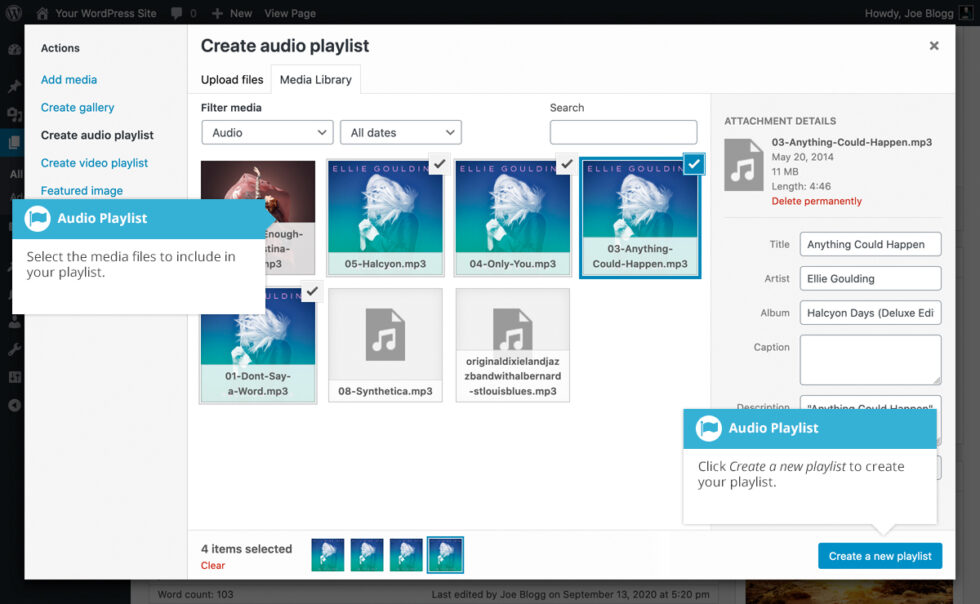The image size is (980, 604).
Task: Deselect 01-Dont-Say-a-Word.mp3 via its checkmark
Action: pyautogui.click(x=311, y=292)
